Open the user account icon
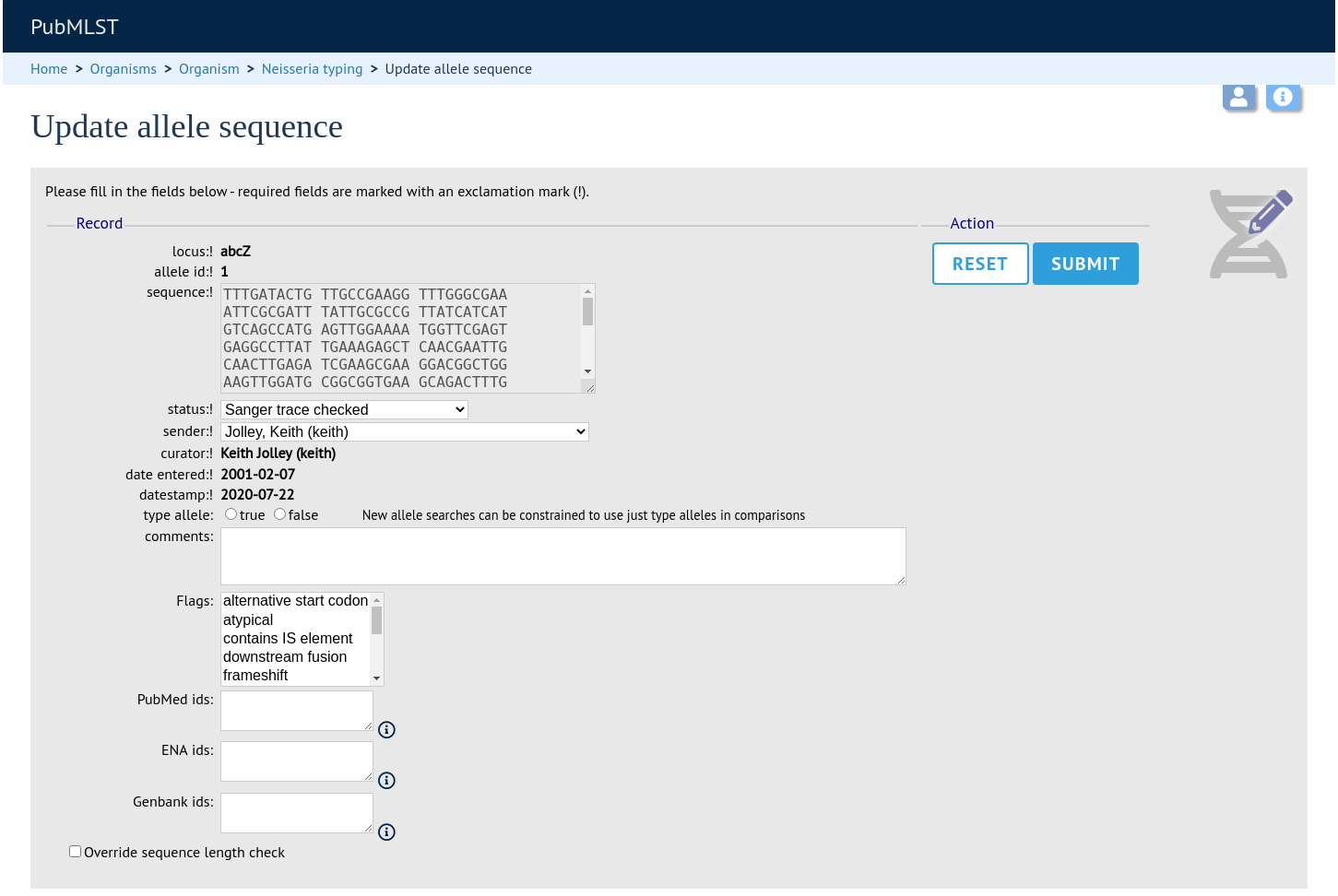The width and height of the screenshot is (1338, 896). click(1238, 97)
